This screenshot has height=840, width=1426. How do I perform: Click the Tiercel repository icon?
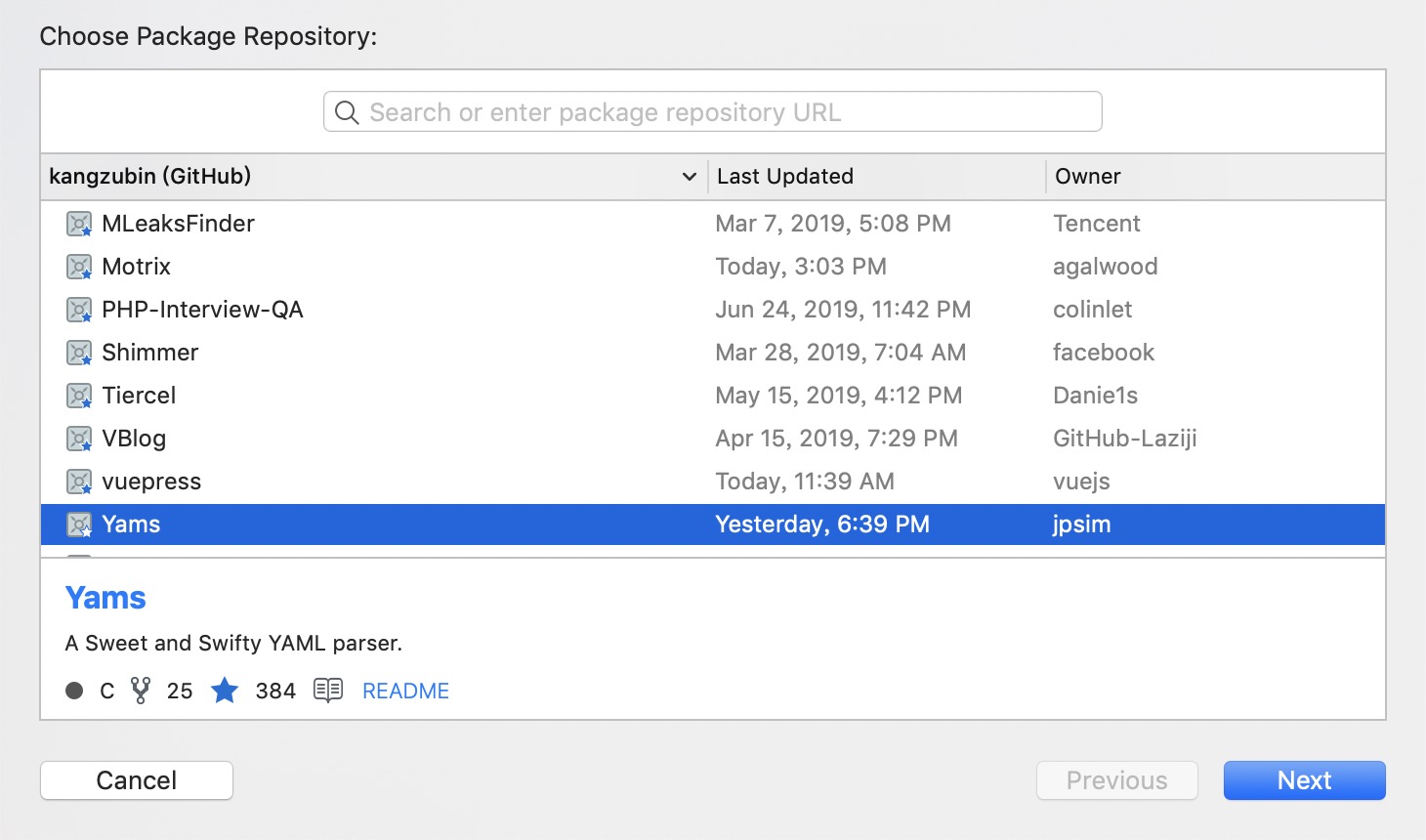click(79, 396)
